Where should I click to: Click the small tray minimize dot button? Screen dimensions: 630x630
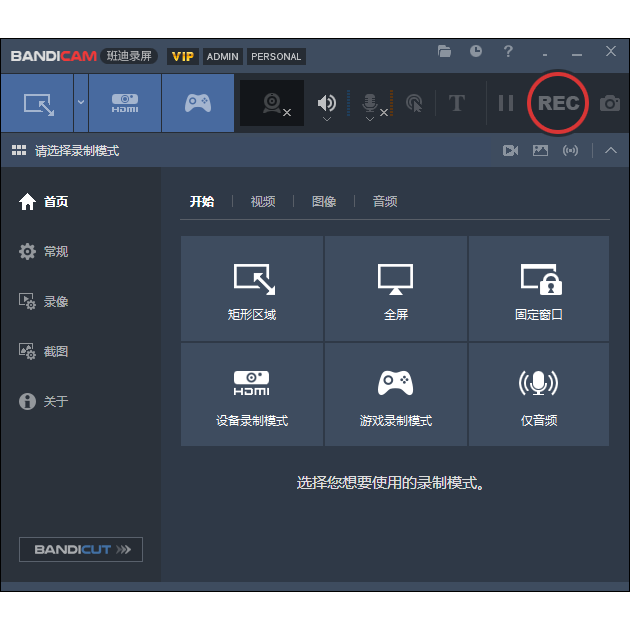tap(545, 55)
